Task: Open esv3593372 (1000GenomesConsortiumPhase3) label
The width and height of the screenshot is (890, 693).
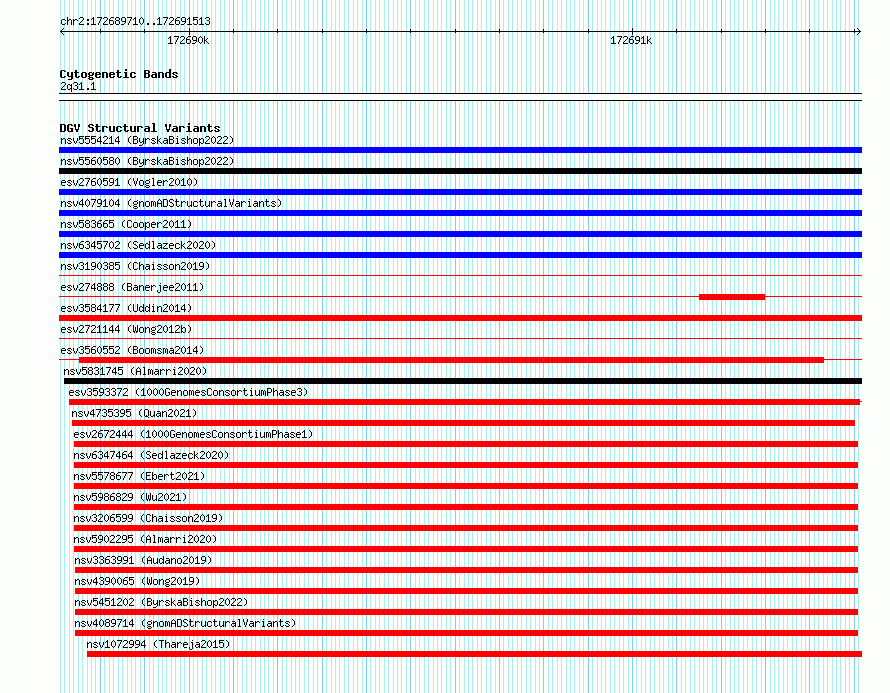Action: [188, 392]
